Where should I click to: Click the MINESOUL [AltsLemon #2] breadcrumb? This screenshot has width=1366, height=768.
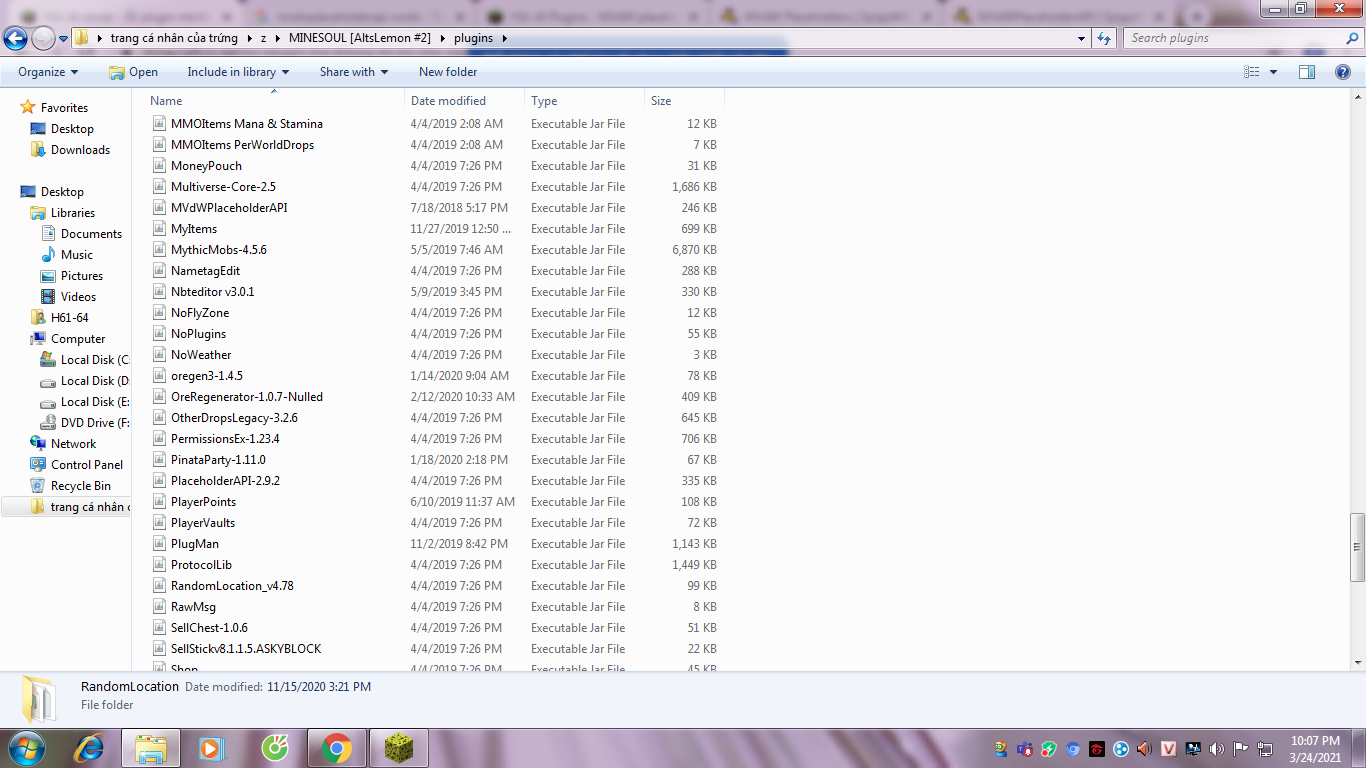[x=360, y=38]
